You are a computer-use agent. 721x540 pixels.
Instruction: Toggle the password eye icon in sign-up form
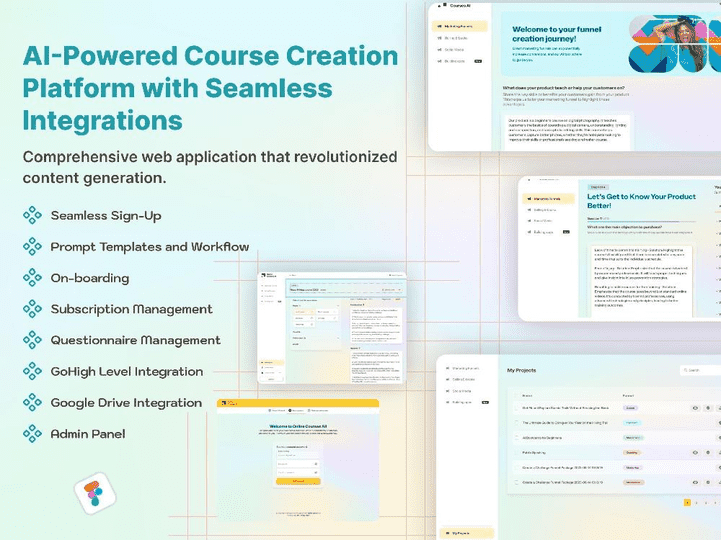[x=316, y=464]
